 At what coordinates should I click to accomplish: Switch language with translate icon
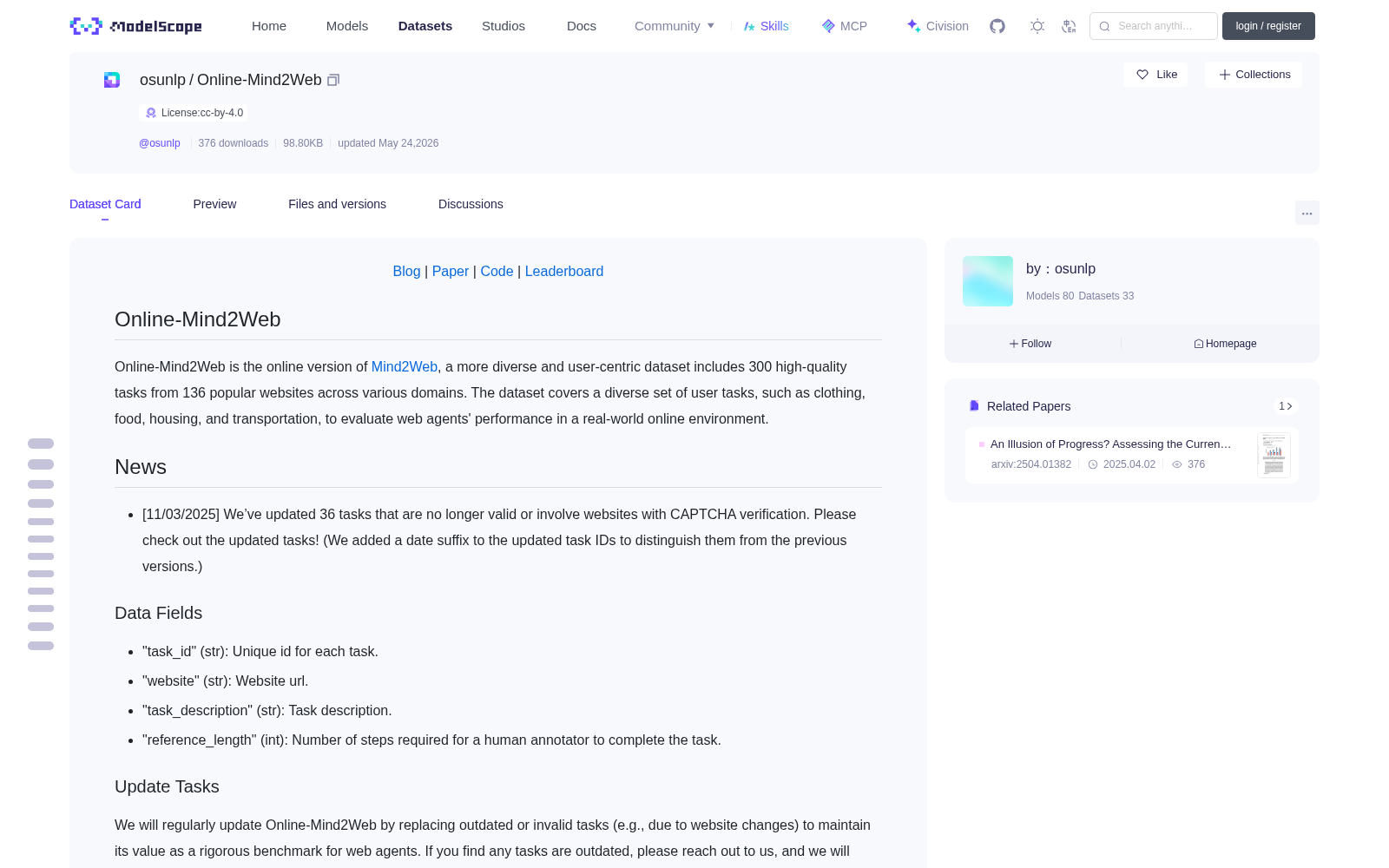pyautogui.click(x=1070, y=26)
